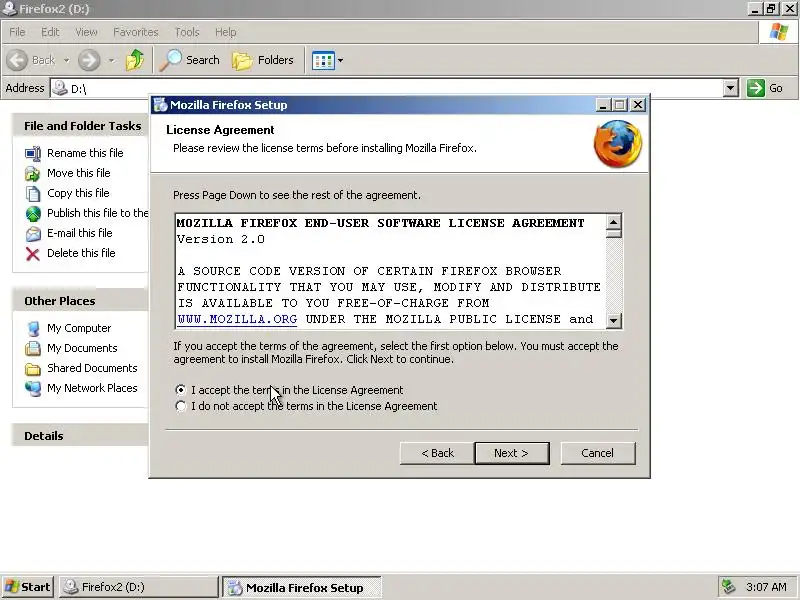The width and height of the screenshot is (800, 600).
Task: Click Mozilla Firefox Setup taskbar button
Action: 301,587
